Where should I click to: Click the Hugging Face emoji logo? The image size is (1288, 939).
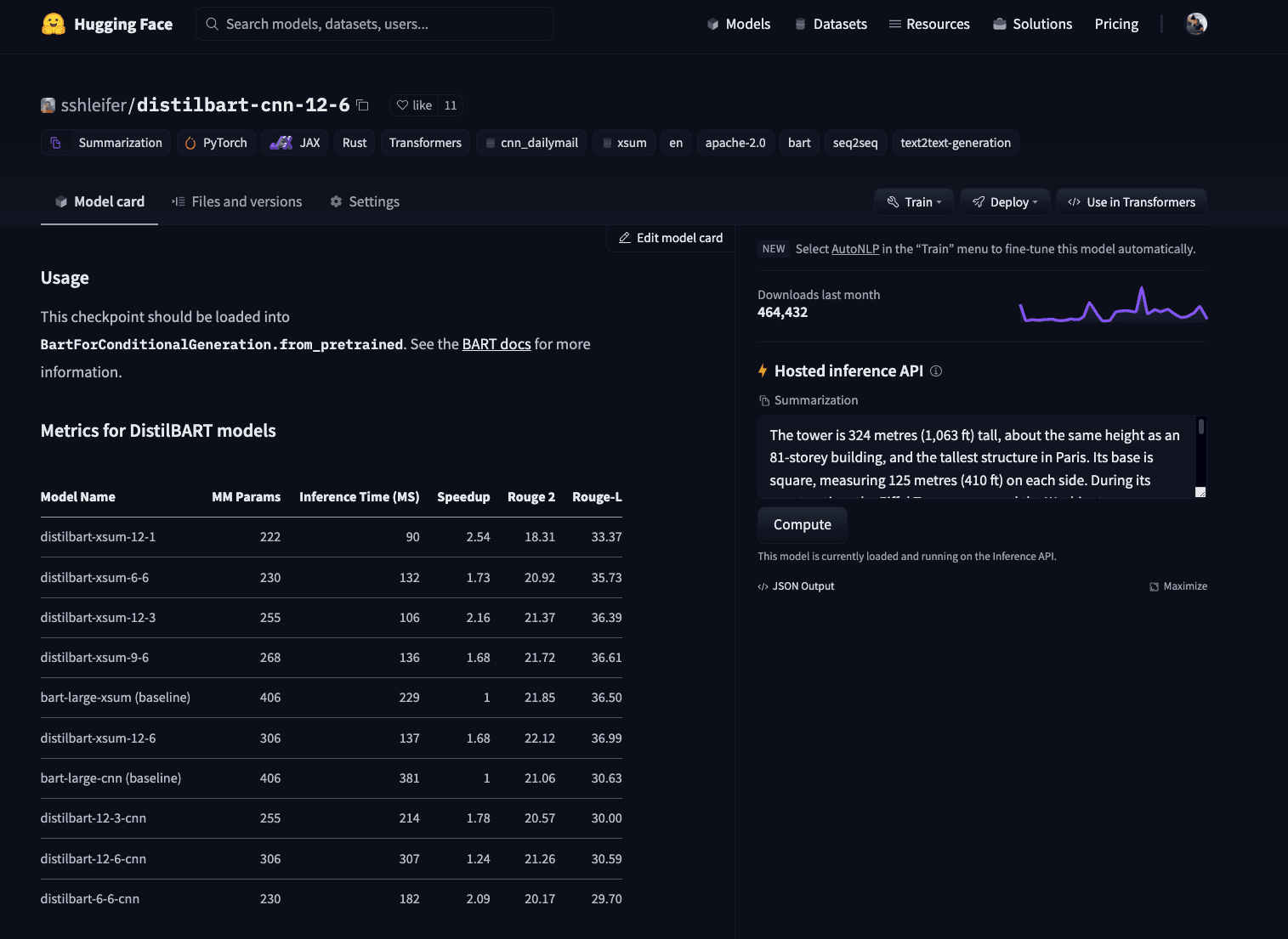(x=54, y=24)
